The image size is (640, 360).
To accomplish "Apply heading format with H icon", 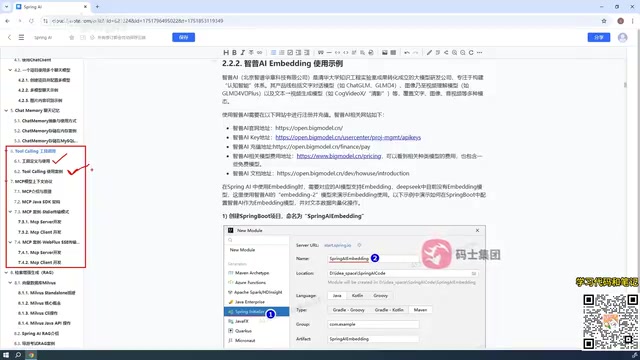I will click(x=226, y=53).
